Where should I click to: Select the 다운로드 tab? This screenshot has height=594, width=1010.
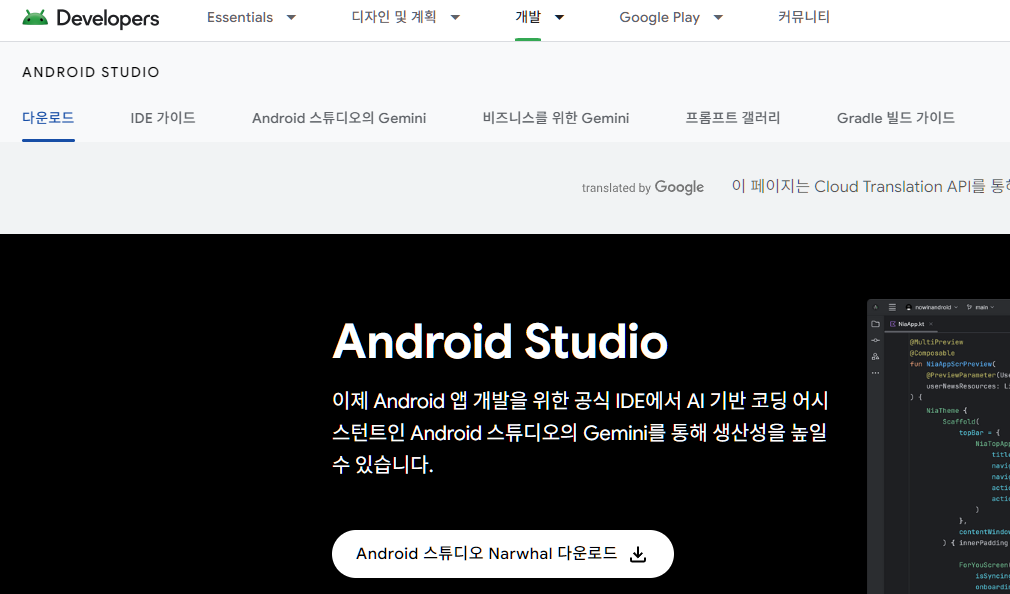[x=48, y=118]
